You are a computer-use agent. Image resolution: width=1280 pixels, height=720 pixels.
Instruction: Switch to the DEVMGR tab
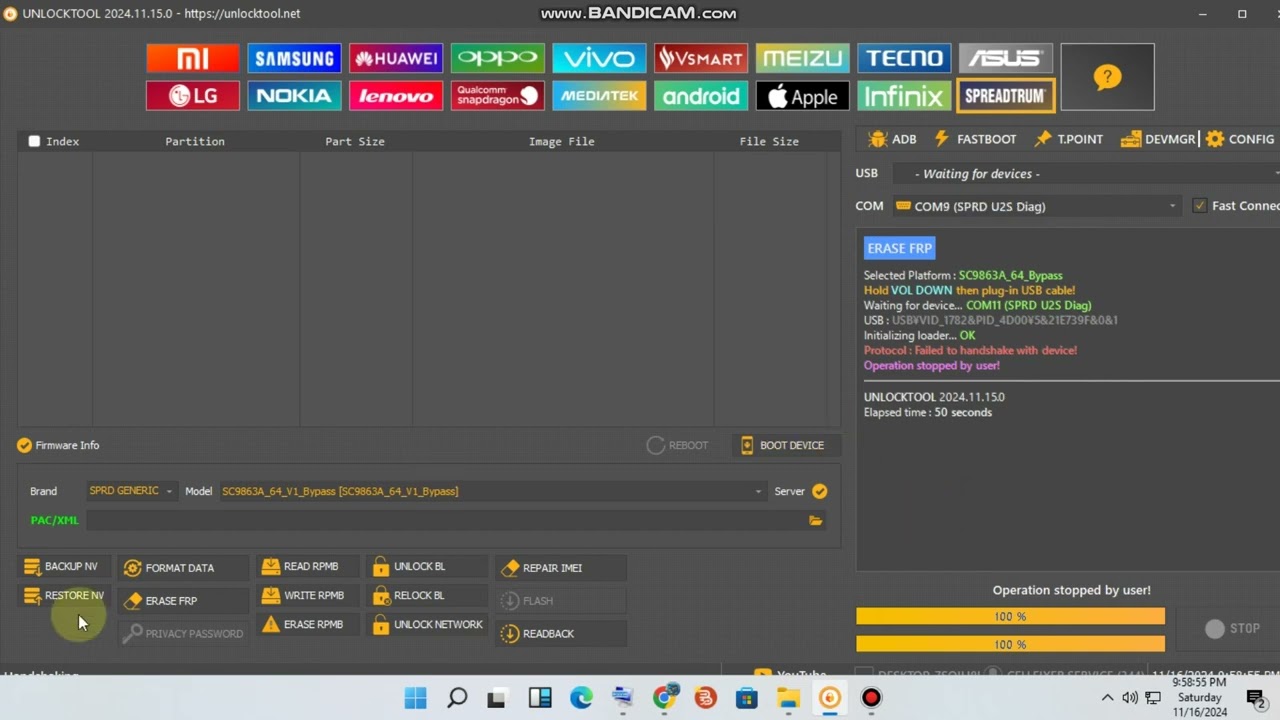pyautogui.click(x=1158, y=139)
